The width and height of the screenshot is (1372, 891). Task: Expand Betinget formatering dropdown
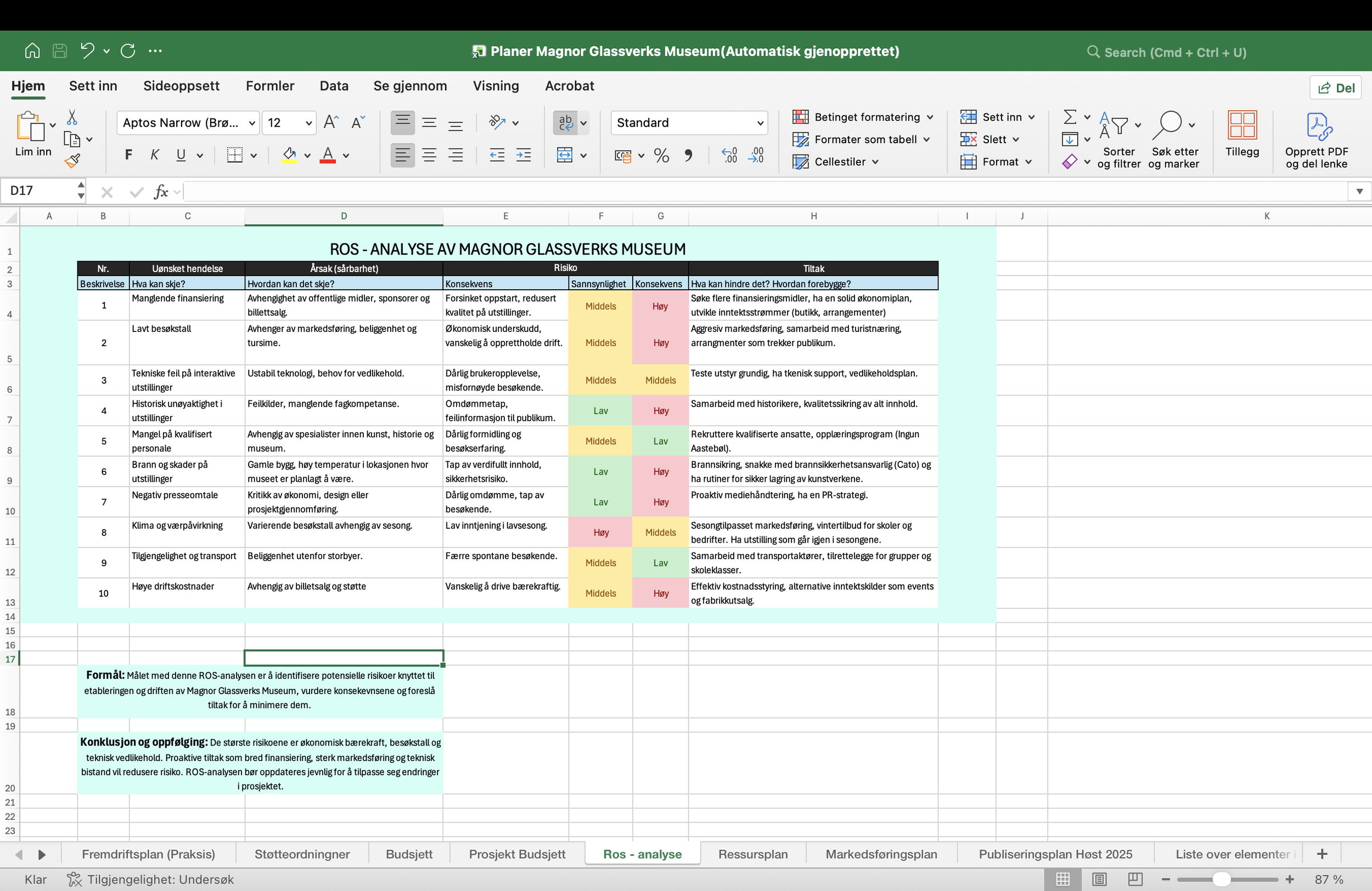tap(930, 117)
